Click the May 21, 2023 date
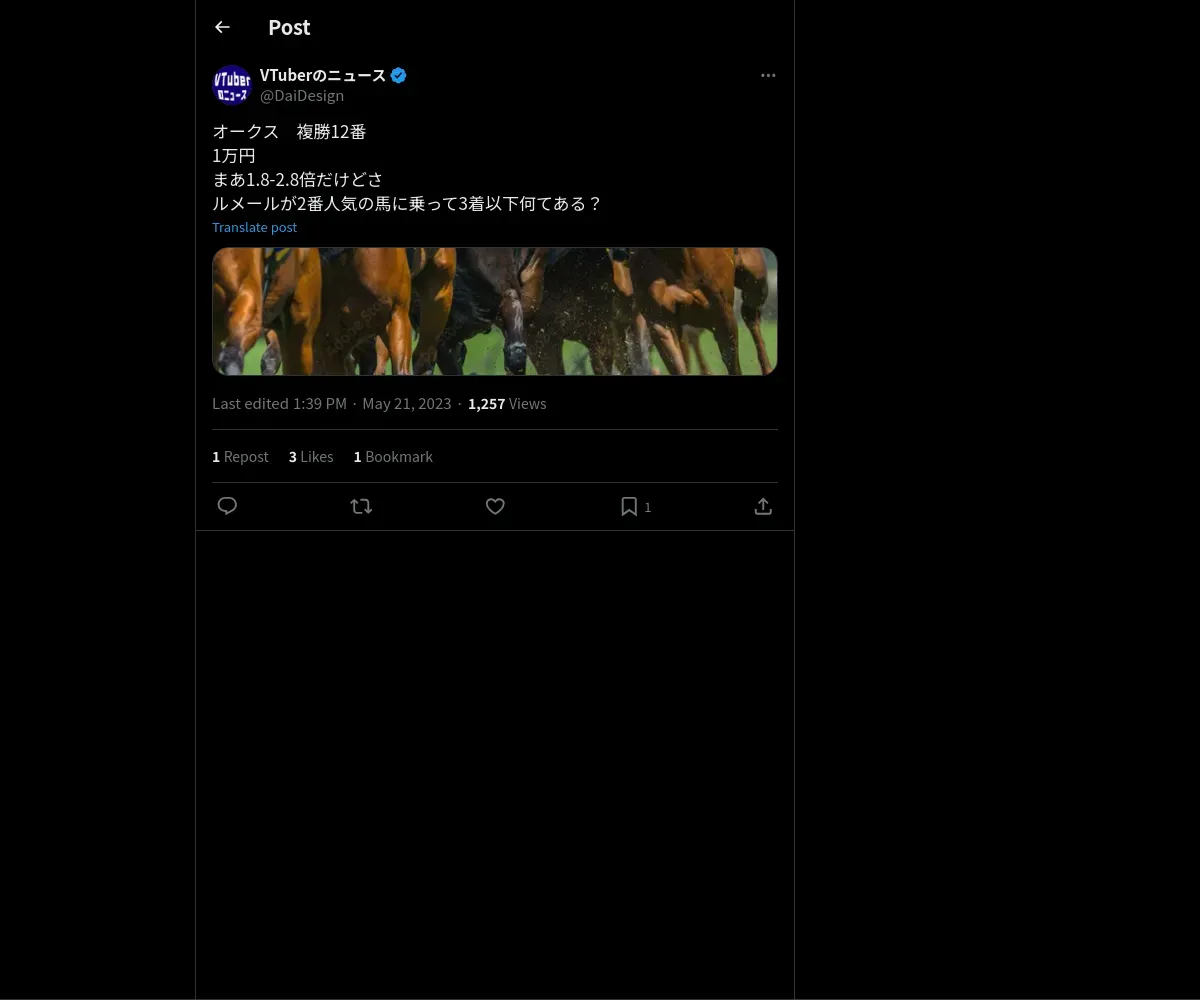1200x1000 pixels. pos(406,404)
